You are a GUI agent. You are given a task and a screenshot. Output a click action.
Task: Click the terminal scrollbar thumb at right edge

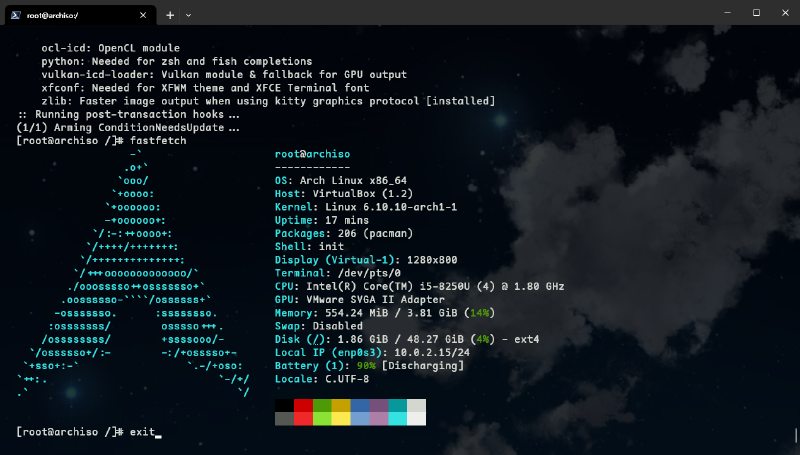pyautogui.click(x=796, y=435)
